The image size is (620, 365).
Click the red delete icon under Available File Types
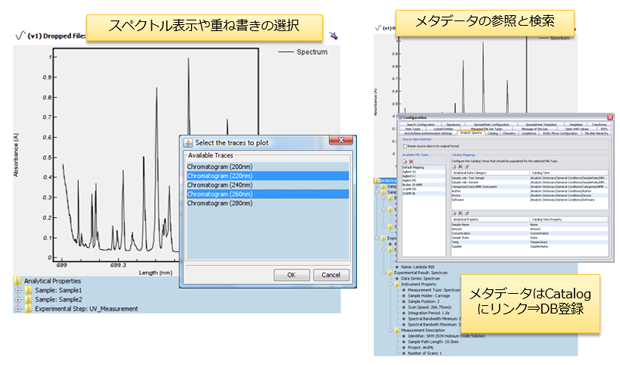click(x=411, y=162)
